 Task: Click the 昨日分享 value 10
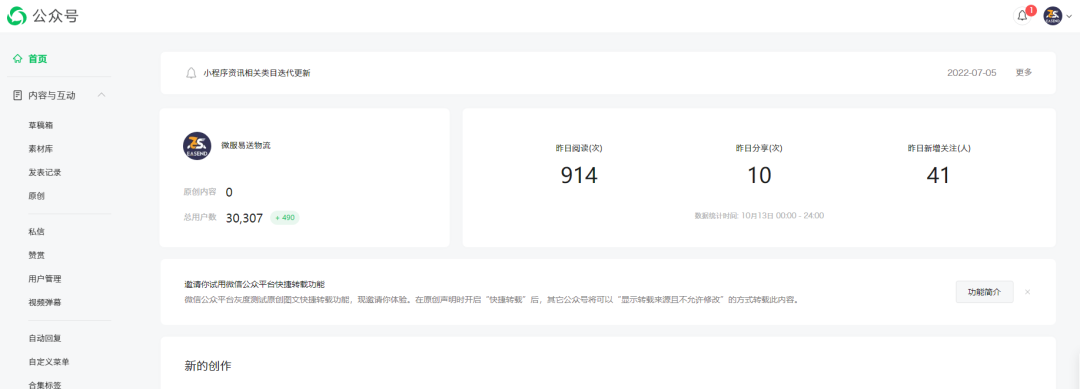[x=759, y=176]
